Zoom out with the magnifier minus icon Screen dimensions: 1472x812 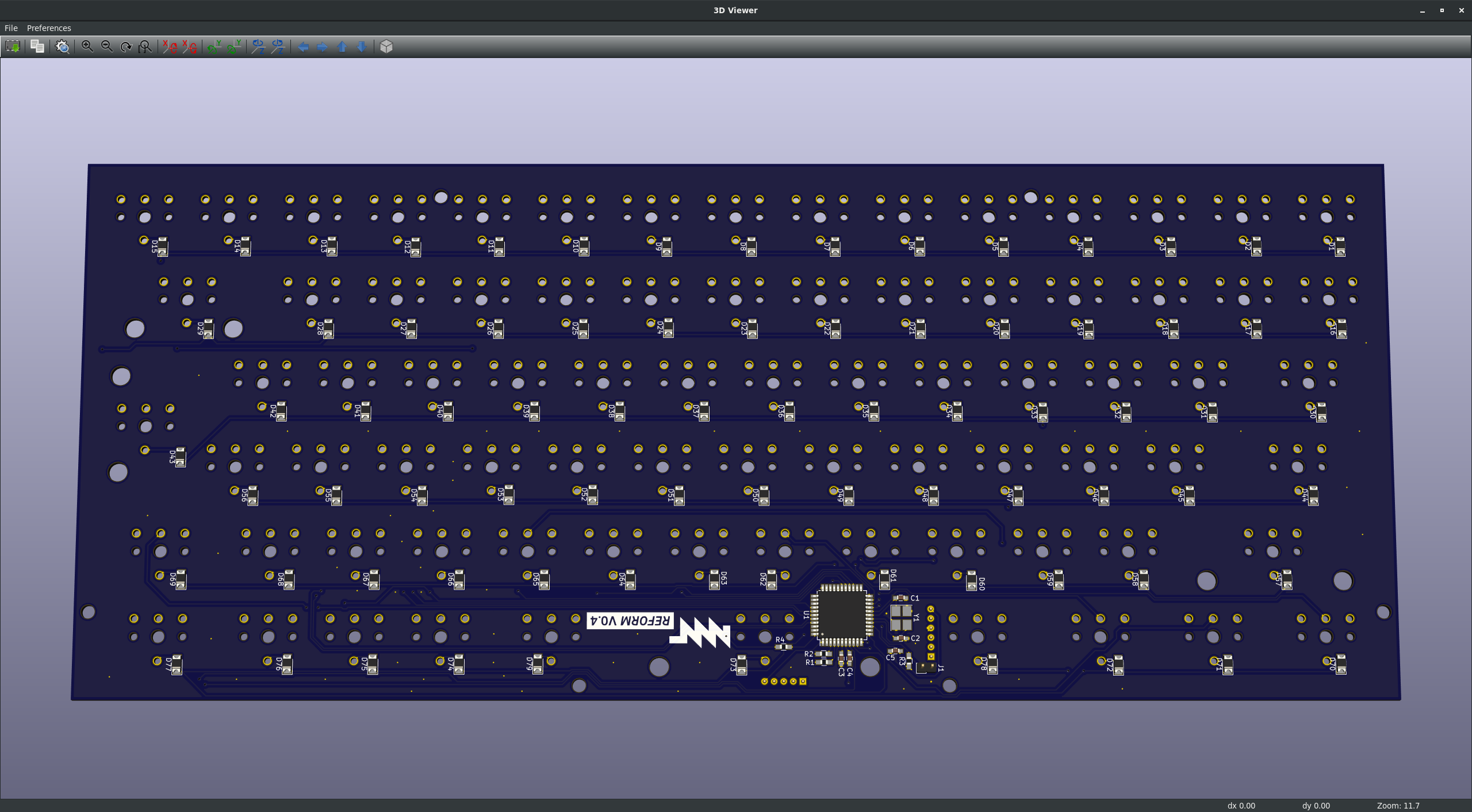pos(107,47)
